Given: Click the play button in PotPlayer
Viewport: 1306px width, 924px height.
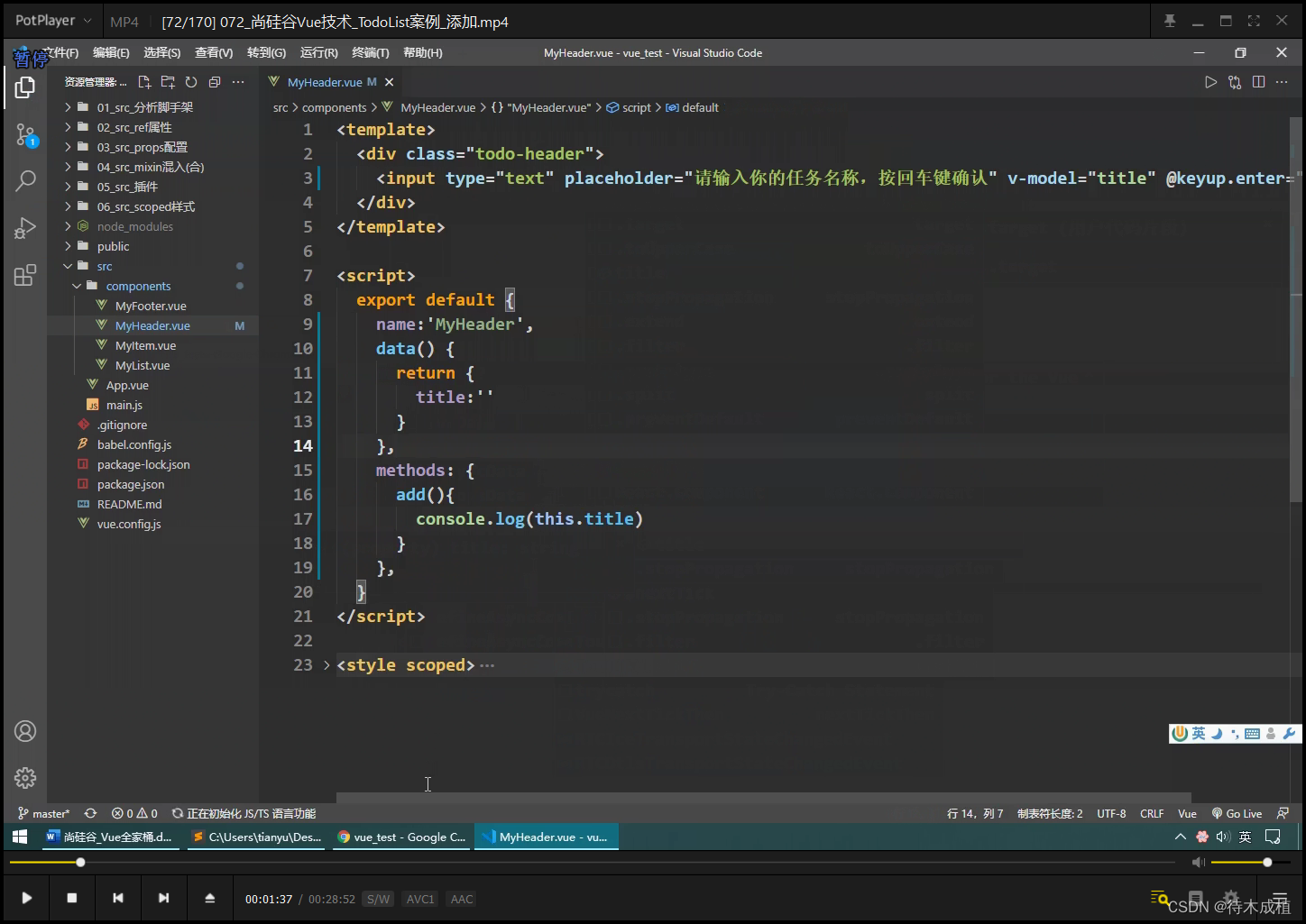Looking at the screenshot, I should pyautogui.click(x=27, y=898).
